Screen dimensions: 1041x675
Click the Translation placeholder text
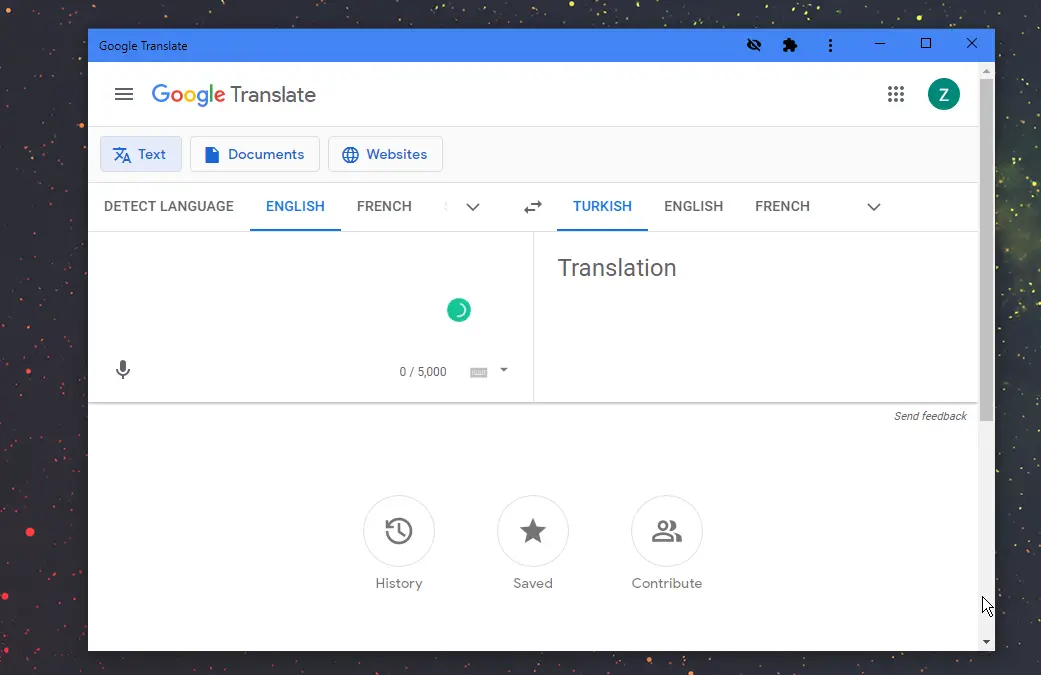[x=617, y=268]
